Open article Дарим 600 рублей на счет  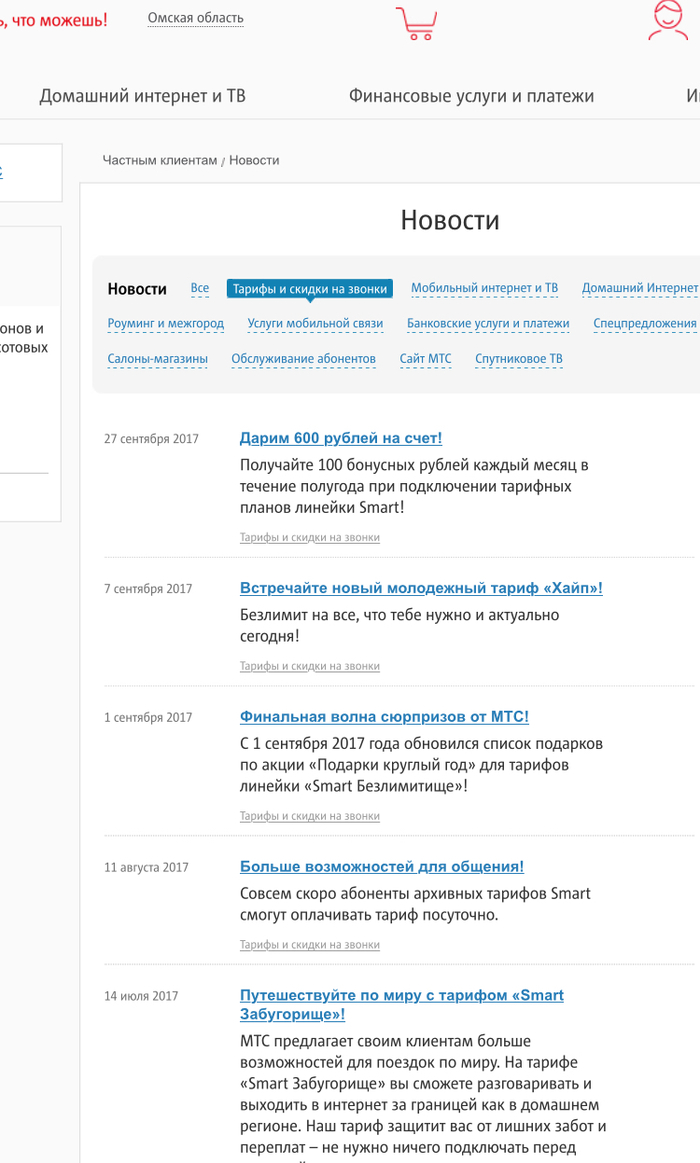(340, 438)
